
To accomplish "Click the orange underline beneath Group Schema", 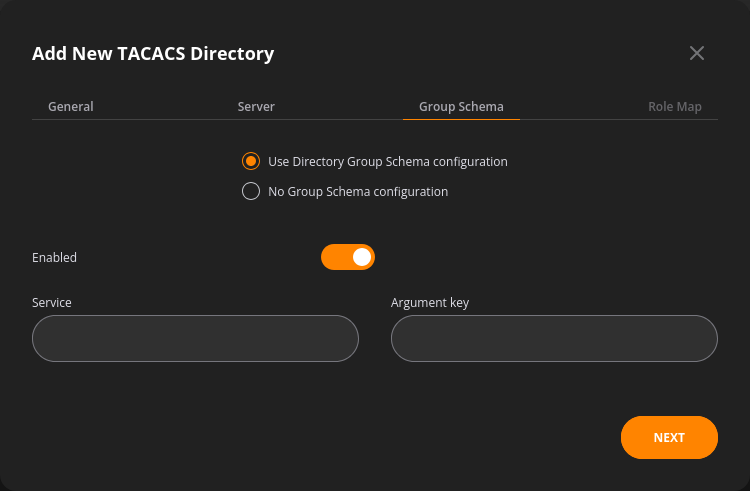I will coord(461,119).
